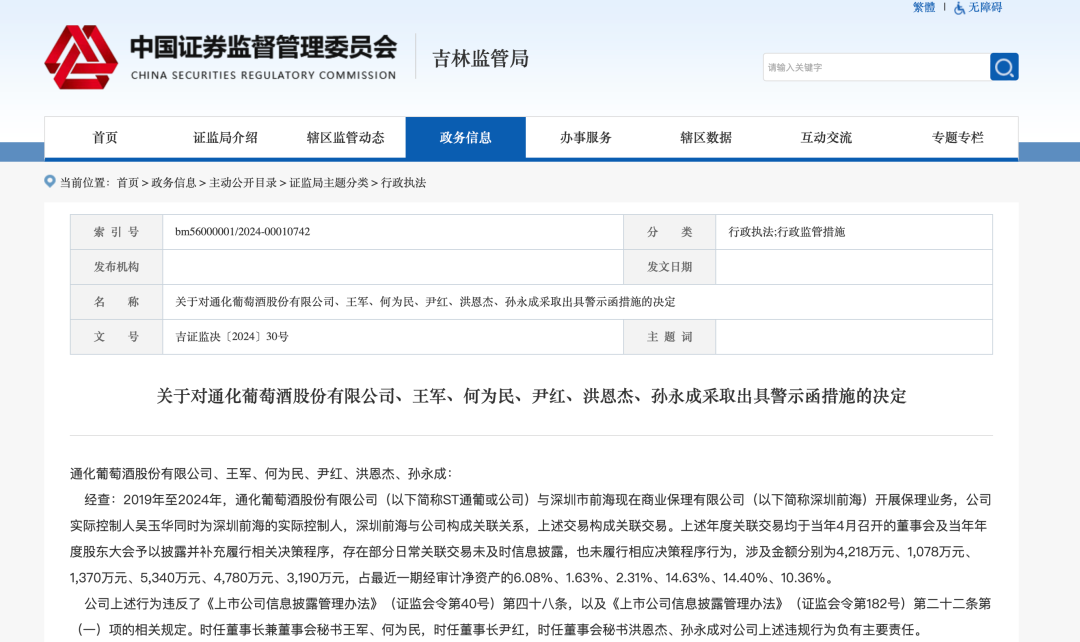Click the 主题词 table label cell
Viewport: 1080px width, 642px height.
[669, 337]
